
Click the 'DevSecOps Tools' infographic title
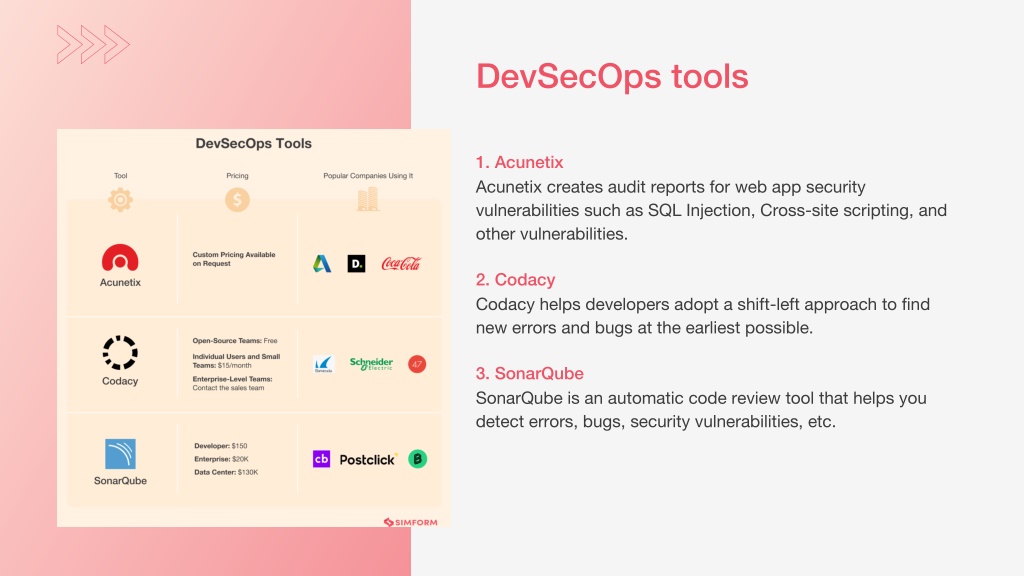[253, 144]
